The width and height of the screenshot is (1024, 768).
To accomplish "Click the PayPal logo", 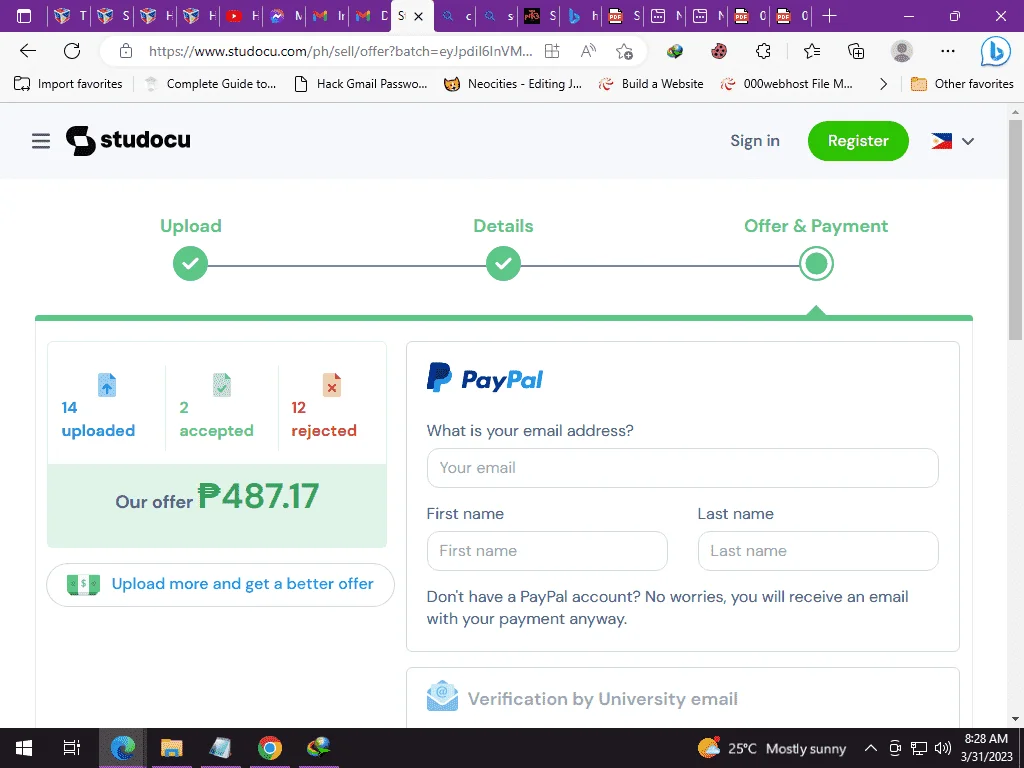I will 485,378.
